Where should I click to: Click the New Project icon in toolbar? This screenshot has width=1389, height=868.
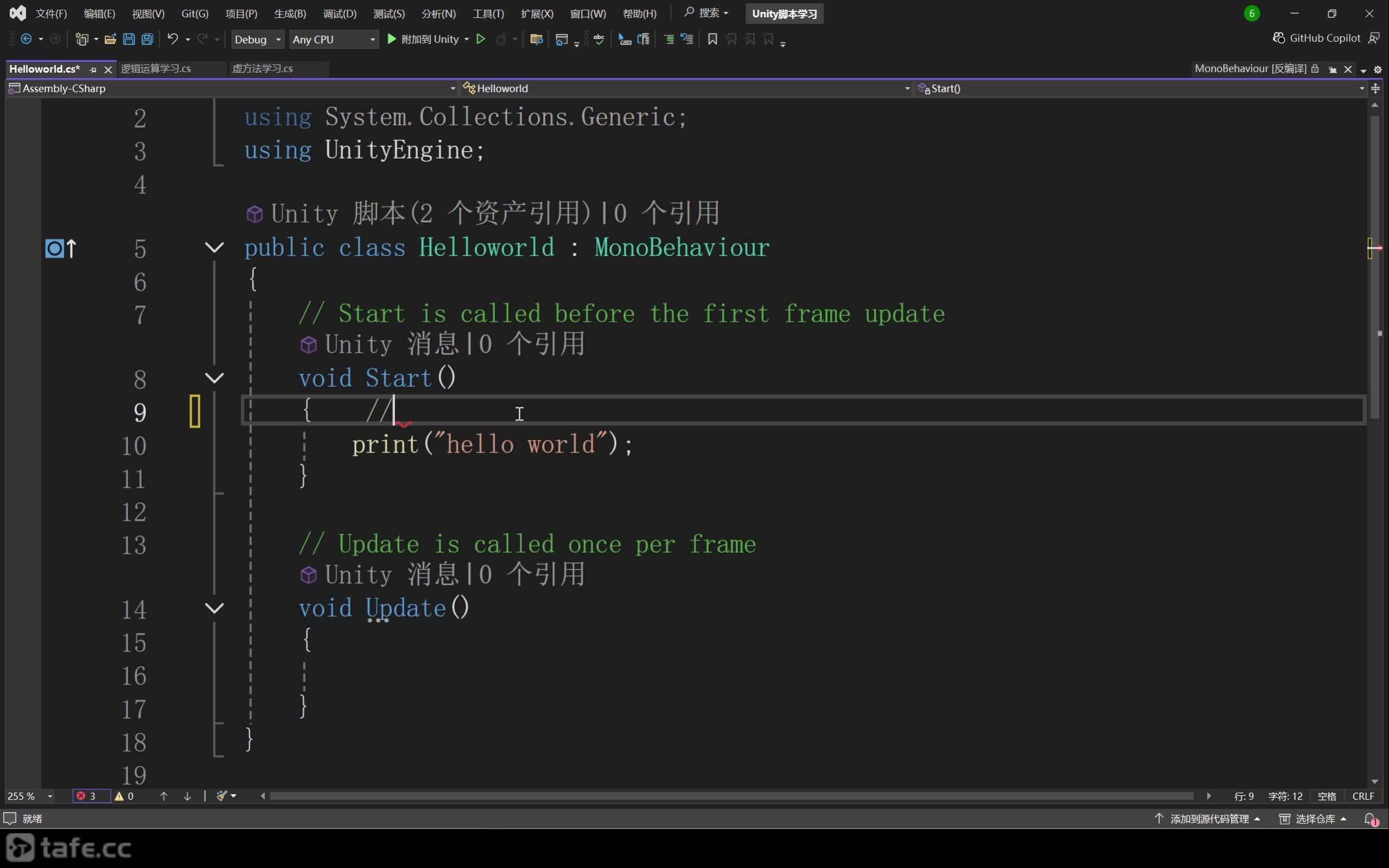coord(82,39)
